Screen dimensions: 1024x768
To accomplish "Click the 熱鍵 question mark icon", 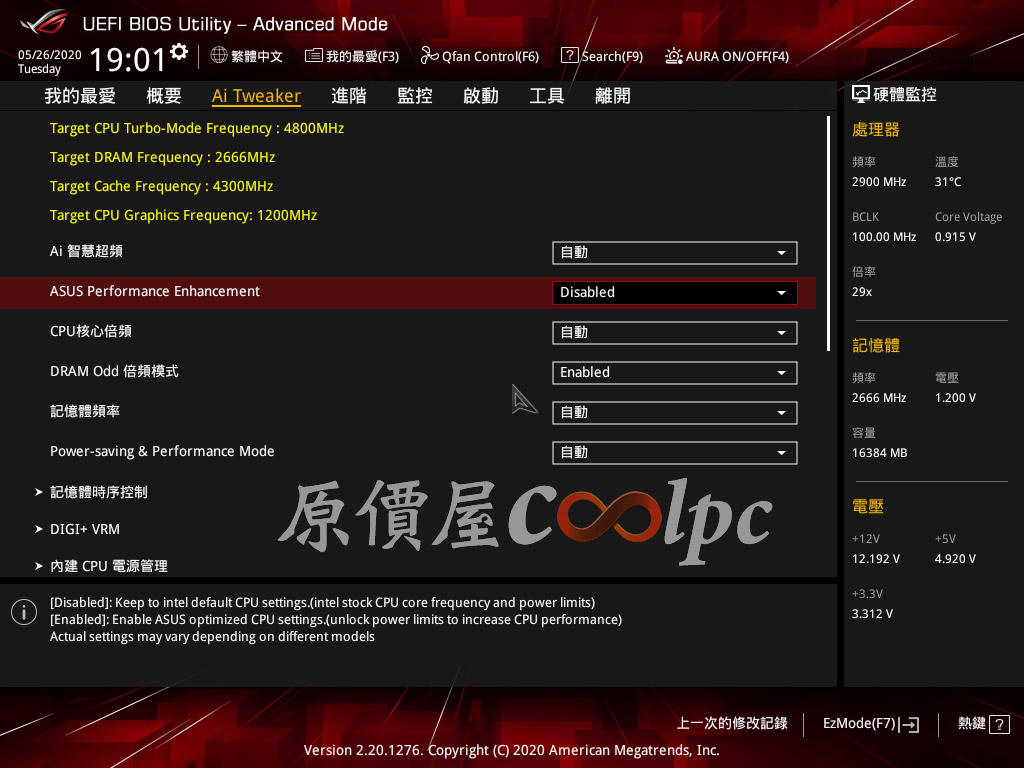I will (x=999, y=724).
